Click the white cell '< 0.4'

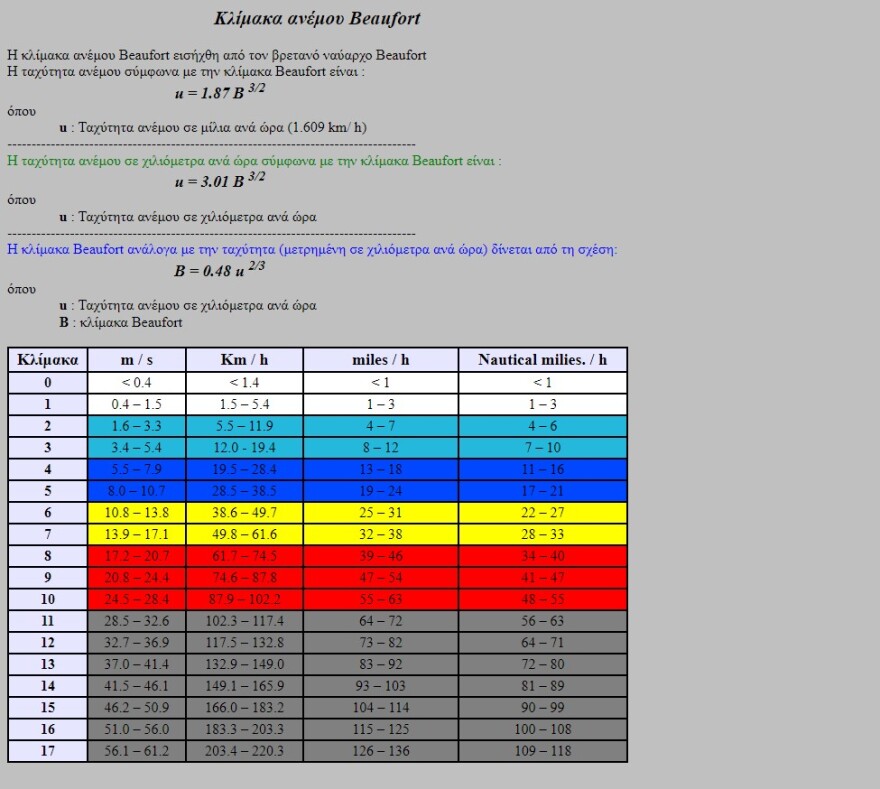pos(137,382)
